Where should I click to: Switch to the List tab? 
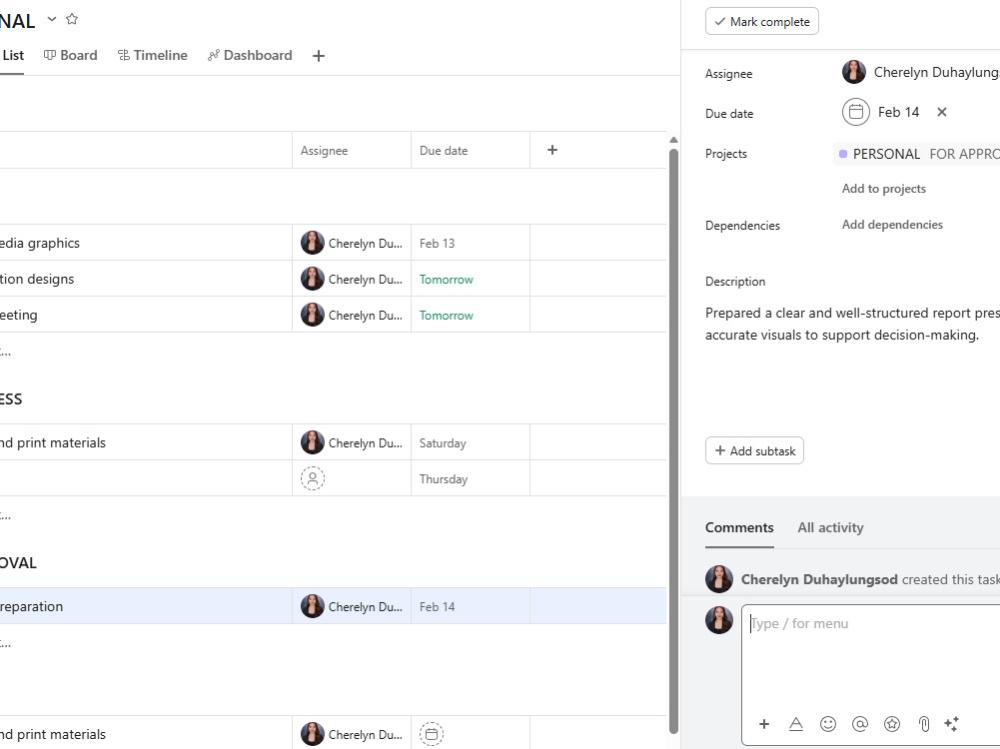[x=13, y=56]
